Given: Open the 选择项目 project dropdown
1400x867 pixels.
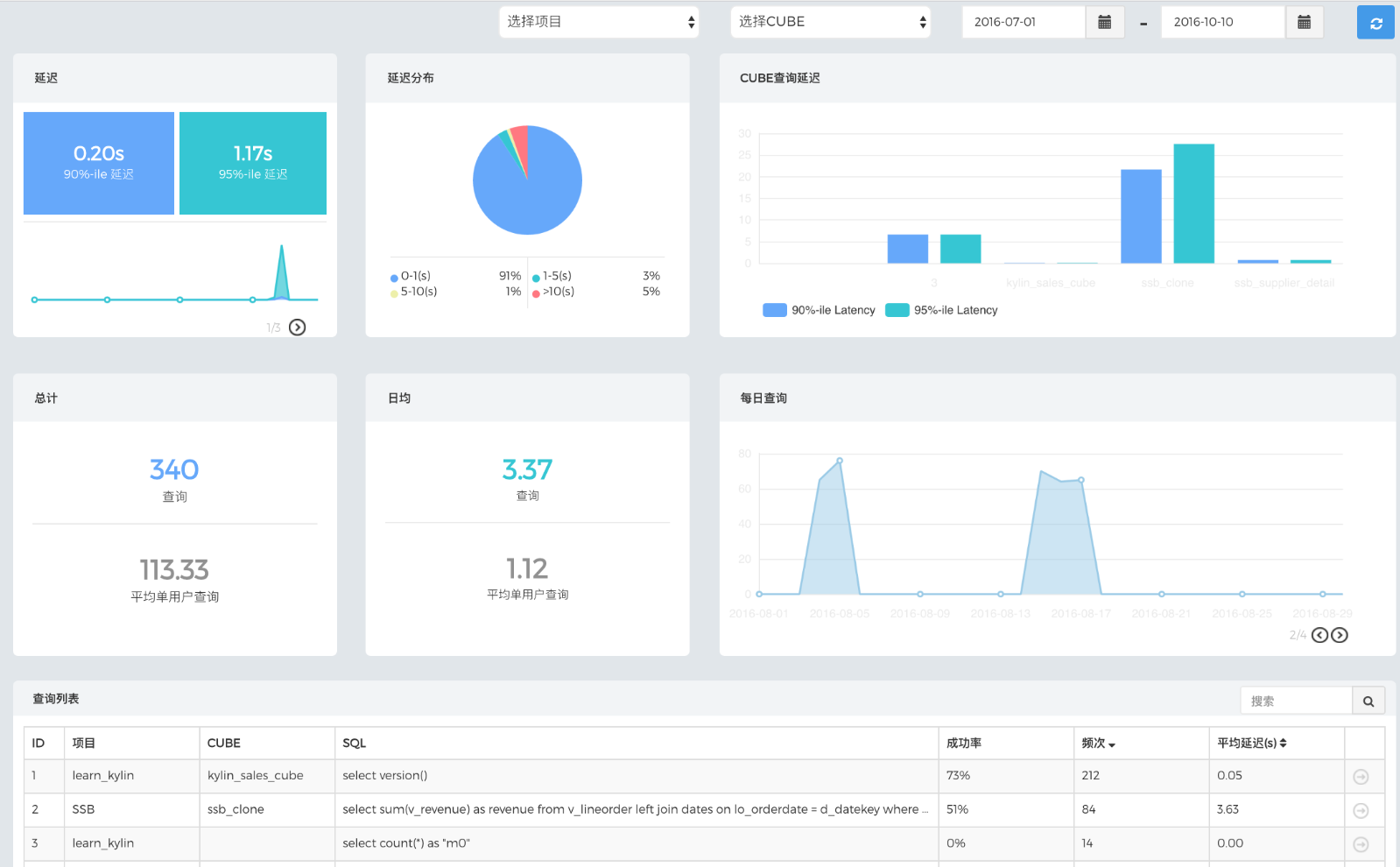Looking at the screenshot, I should 599,22.
